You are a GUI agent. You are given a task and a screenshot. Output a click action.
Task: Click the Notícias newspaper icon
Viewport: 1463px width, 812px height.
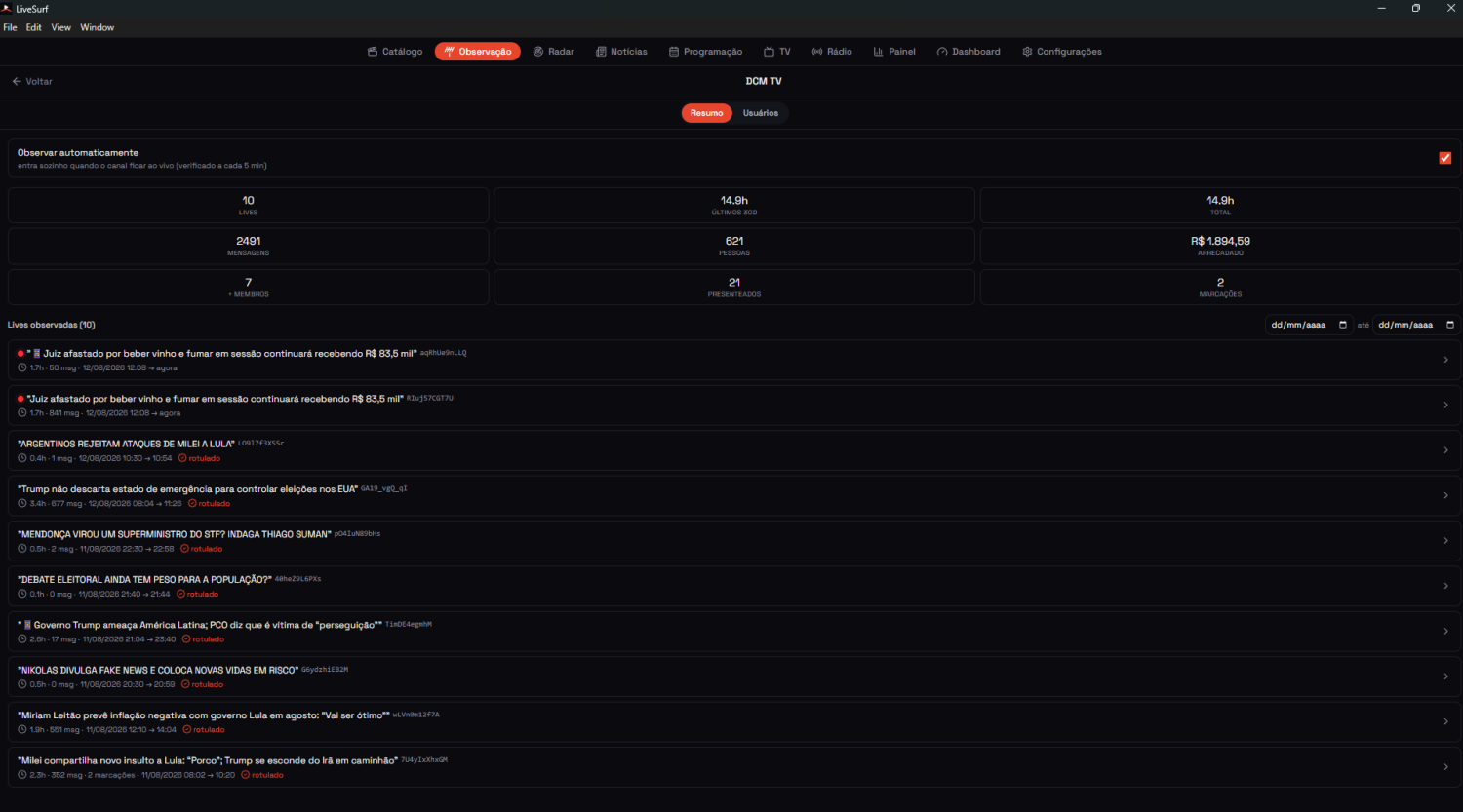coord(601,52)
